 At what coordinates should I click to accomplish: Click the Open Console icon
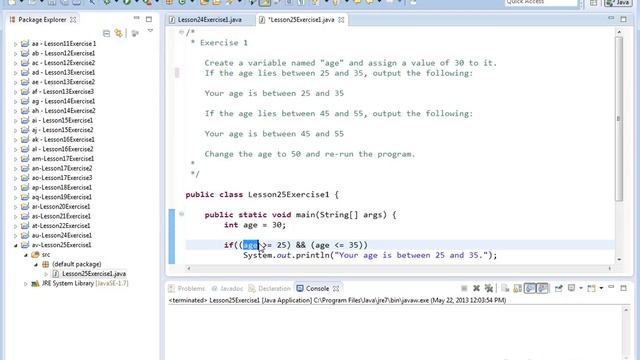click(591, 289)
